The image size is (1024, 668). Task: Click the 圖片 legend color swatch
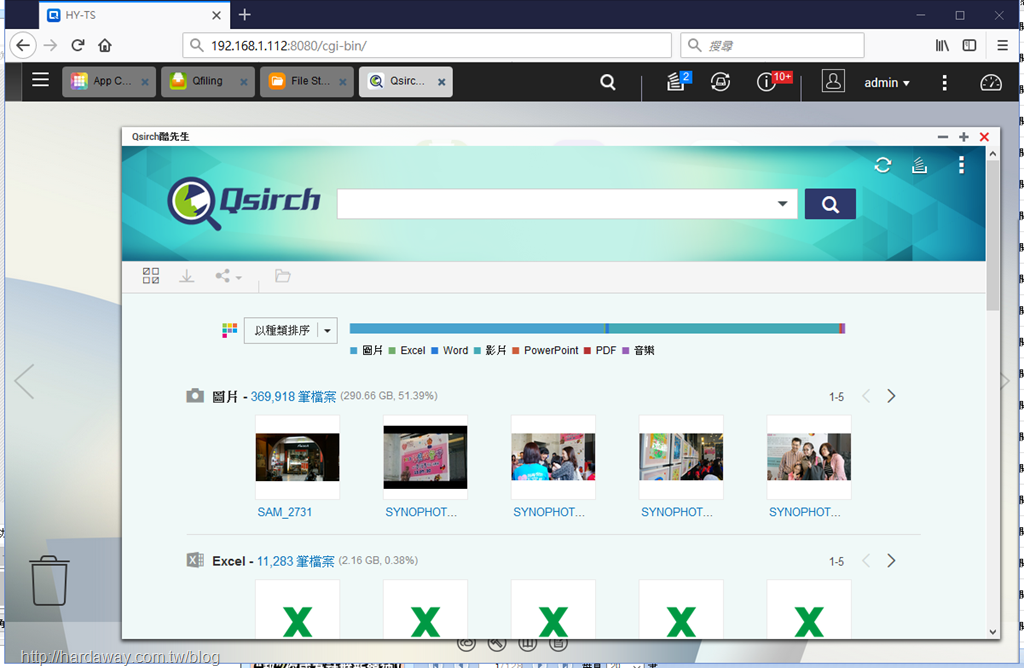353,351
